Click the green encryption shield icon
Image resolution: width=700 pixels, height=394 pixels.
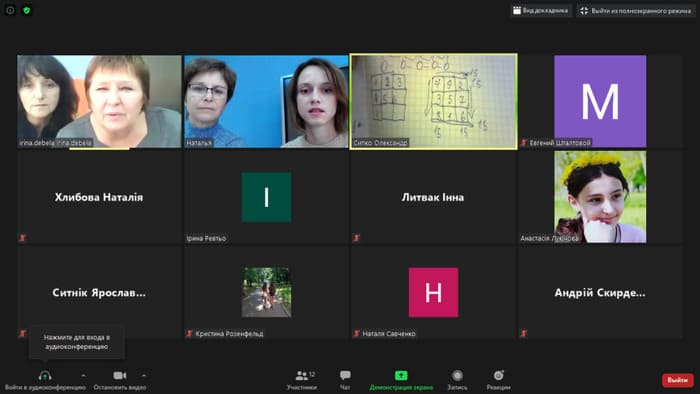click(x=27, y=10)
